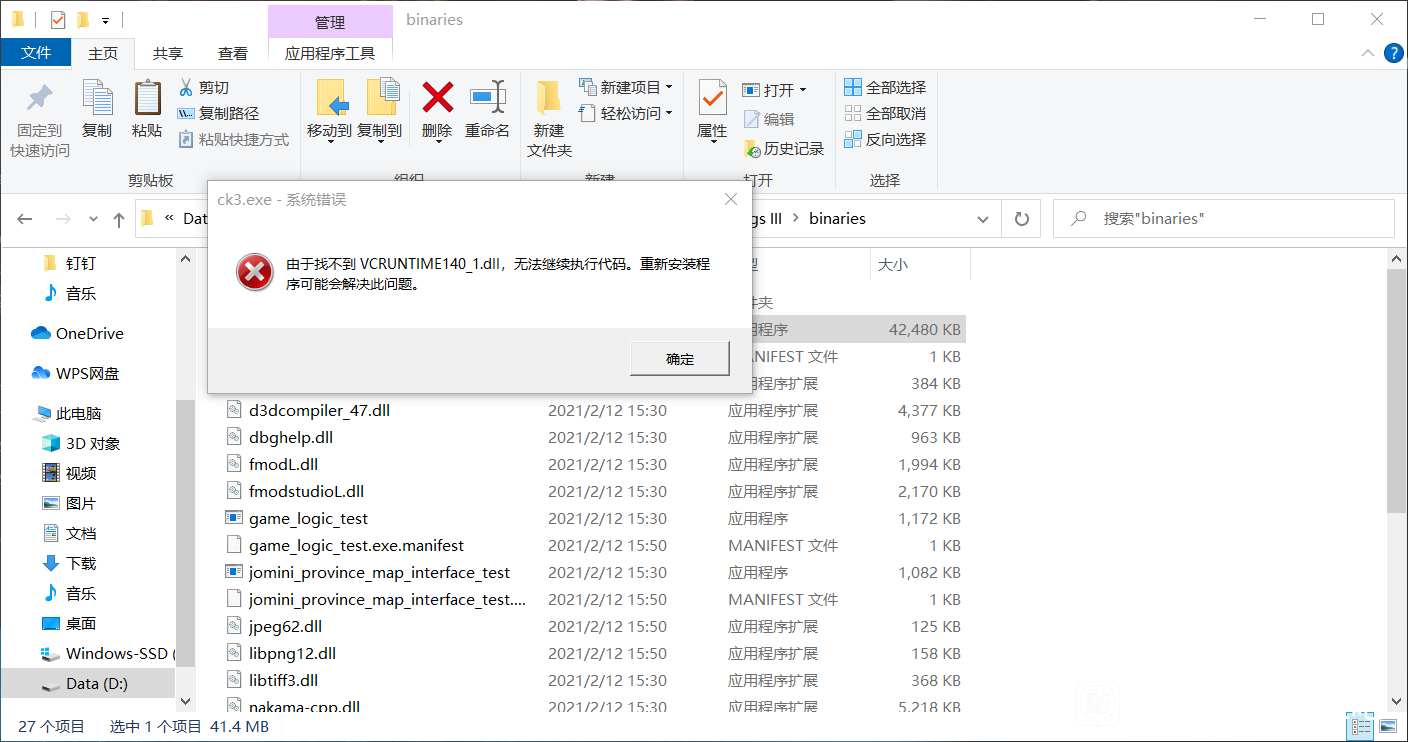1408x742 pixels.
Task: Open Customize Quick Access Toolbar dropdown
Action: 106,20
